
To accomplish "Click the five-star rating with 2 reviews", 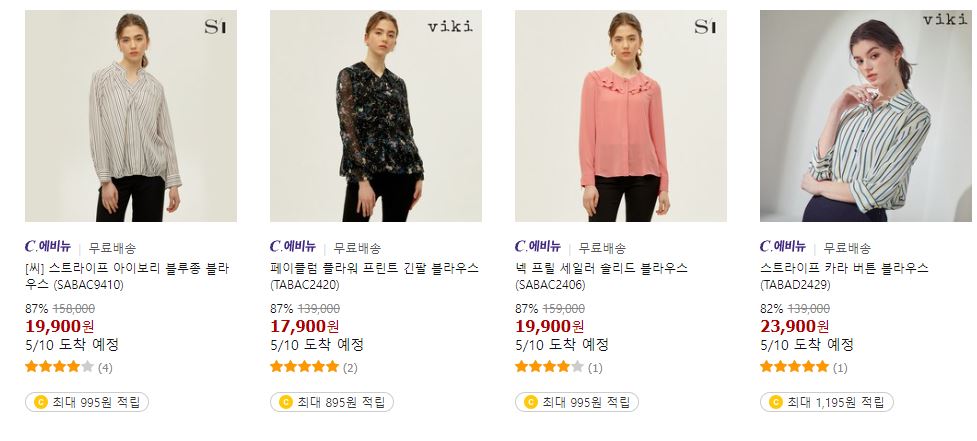I will click(304, 367).
